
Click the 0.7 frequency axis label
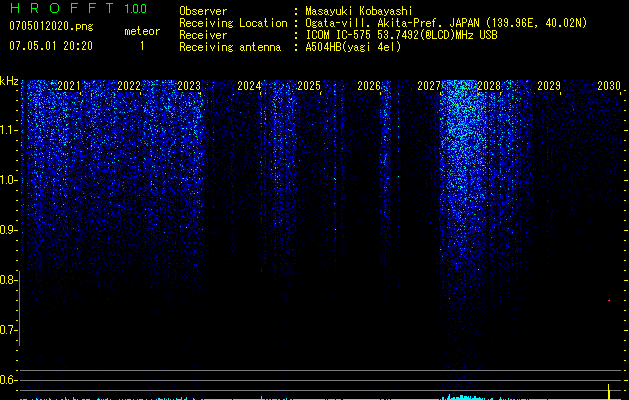pyautogui.click(x=7, y=330)
